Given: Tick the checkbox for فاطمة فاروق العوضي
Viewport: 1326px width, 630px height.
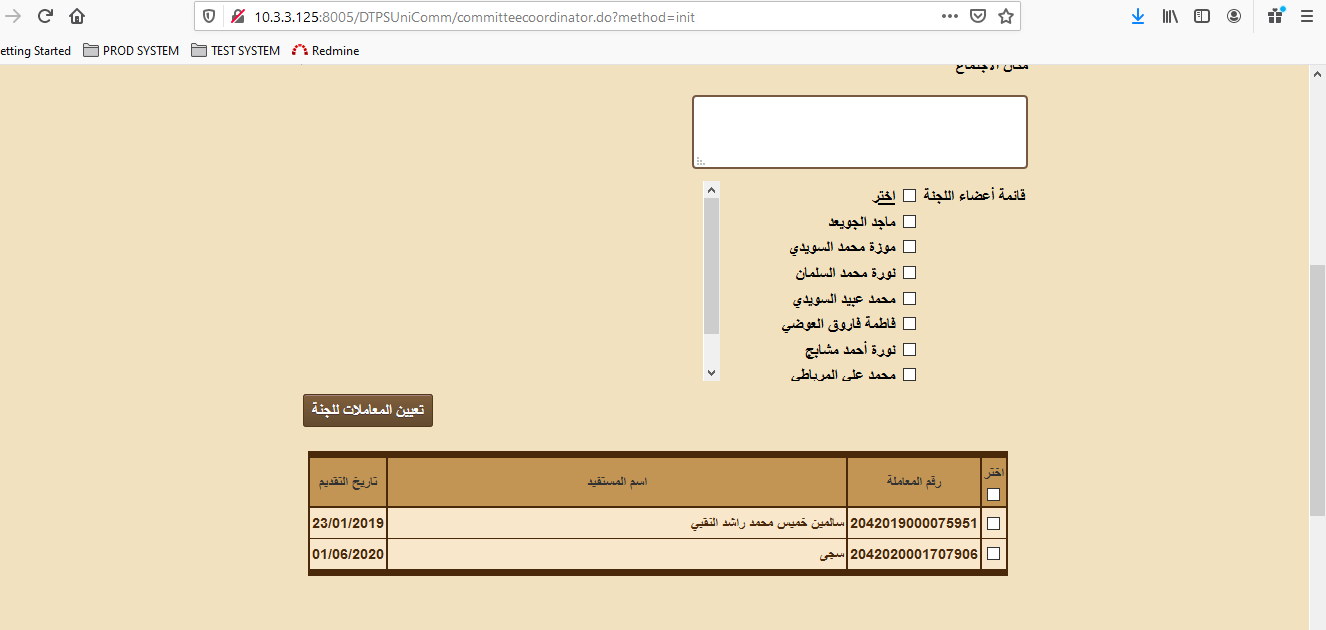Looking at the screenshot, I should coord(910,324).
